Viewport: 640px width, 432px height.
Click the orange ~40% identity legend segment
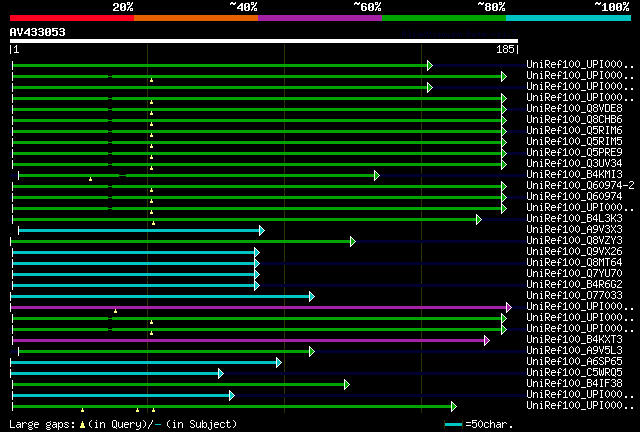pyautogui.click(x=196, y=18)
